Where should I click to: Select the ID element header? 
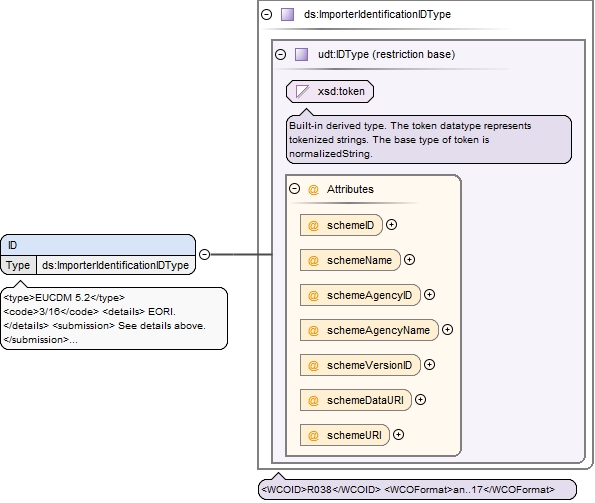(x=98, y=245)
